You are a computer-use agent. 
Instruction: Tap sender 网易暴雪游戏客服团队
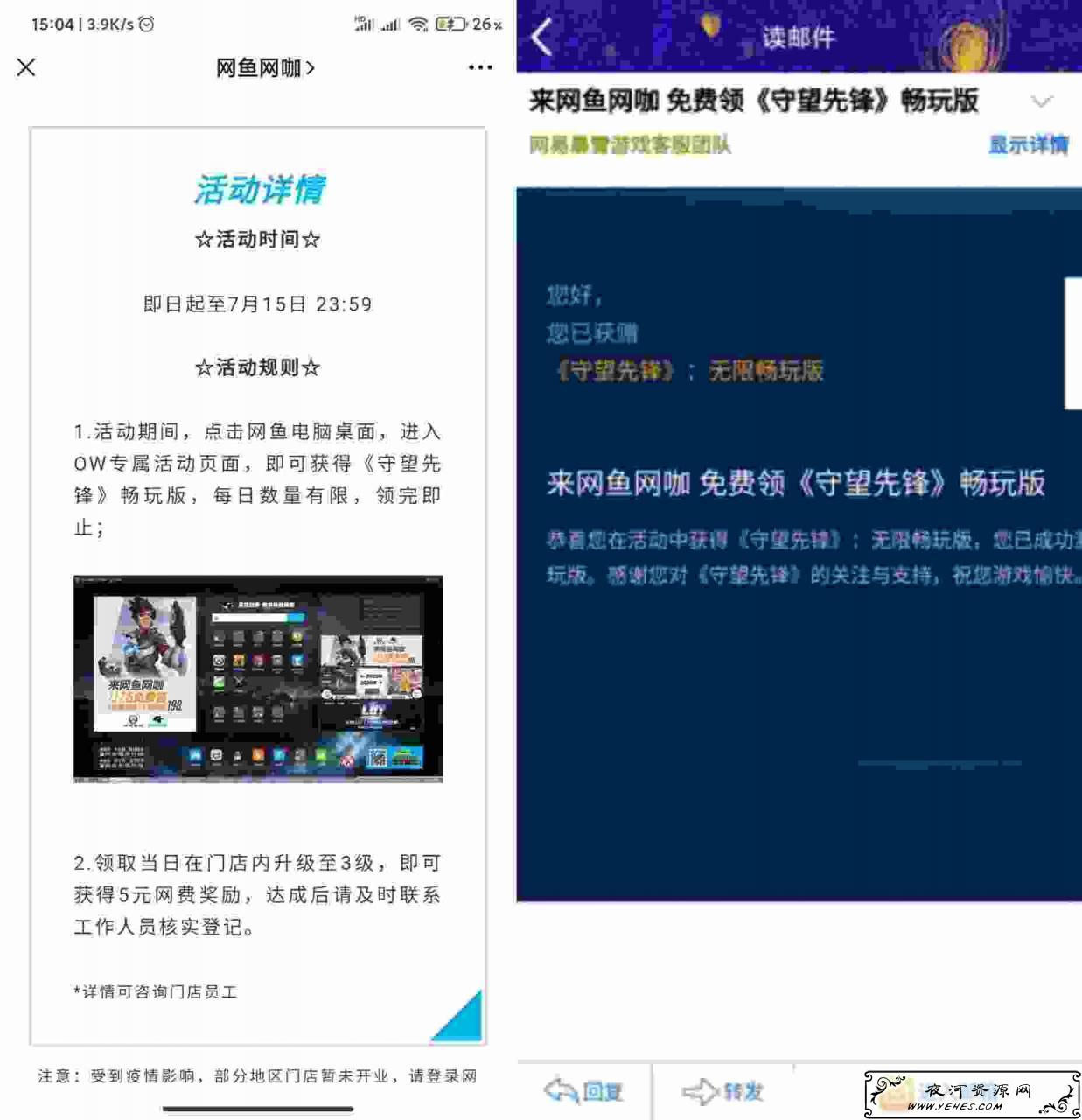(x=630, y=144)
